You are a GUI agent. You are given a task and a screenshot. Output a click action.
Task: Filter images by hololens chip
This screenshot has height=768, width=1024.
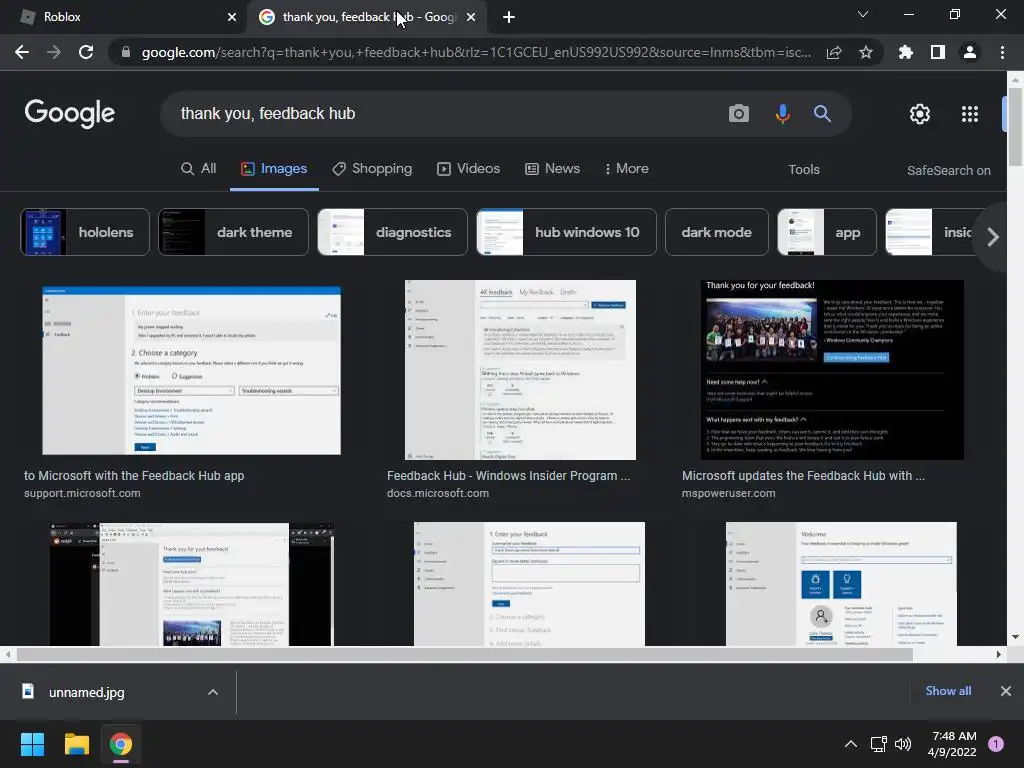point(85,232)
